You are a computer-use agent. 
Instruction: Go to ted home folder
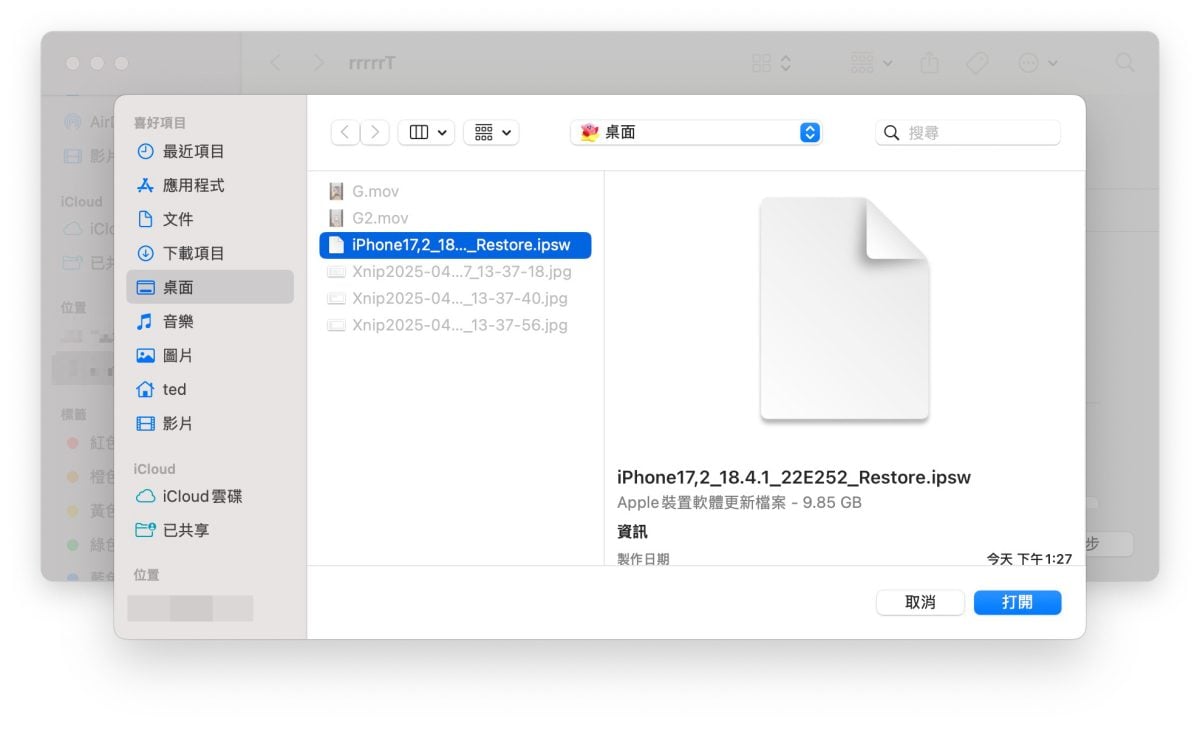coord(174,389)
